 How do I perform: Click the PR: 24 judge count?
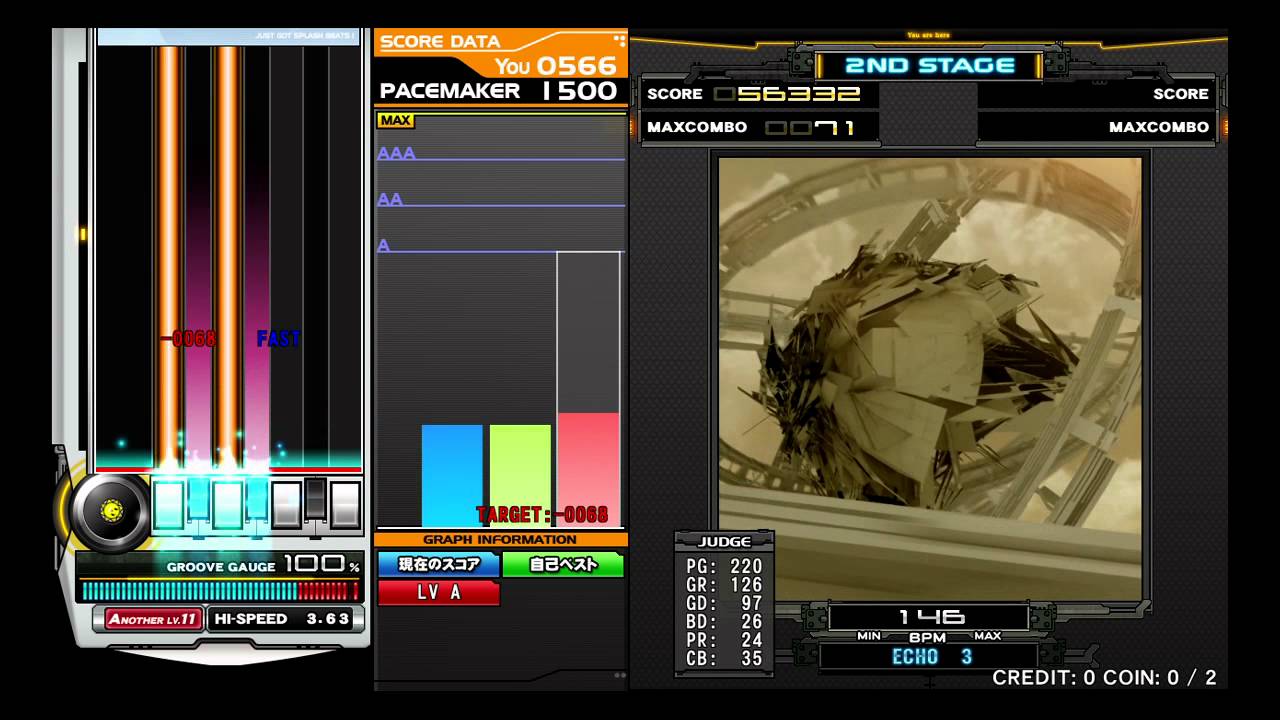point(724,640)
